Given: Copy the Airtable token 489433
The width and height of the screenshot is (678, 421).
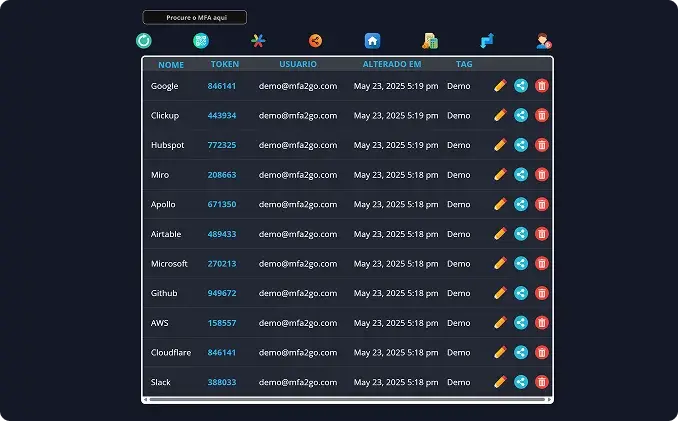Looking at the screenshot, I should tap(222, 234).
